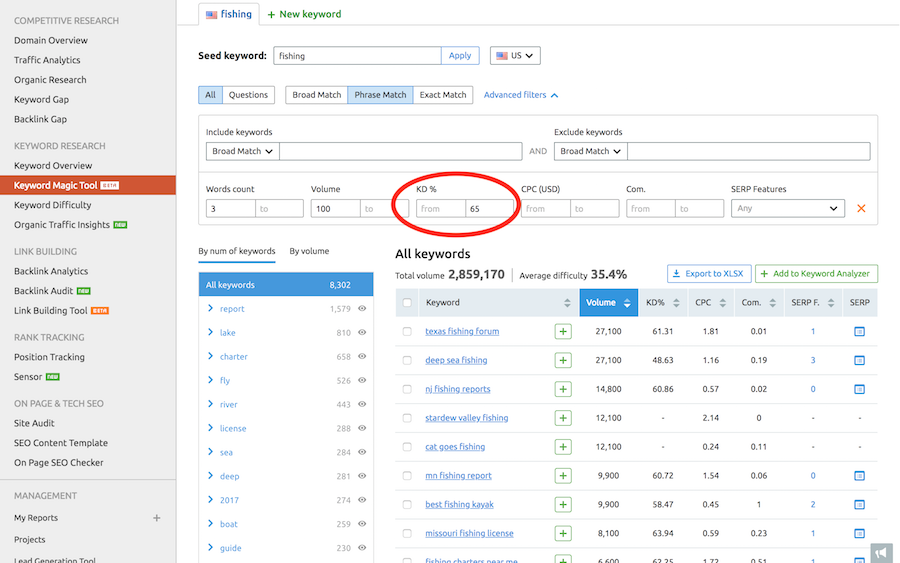Add a report with My Reports plus
This screenshot has height=563, width=900.
point(157,518)
